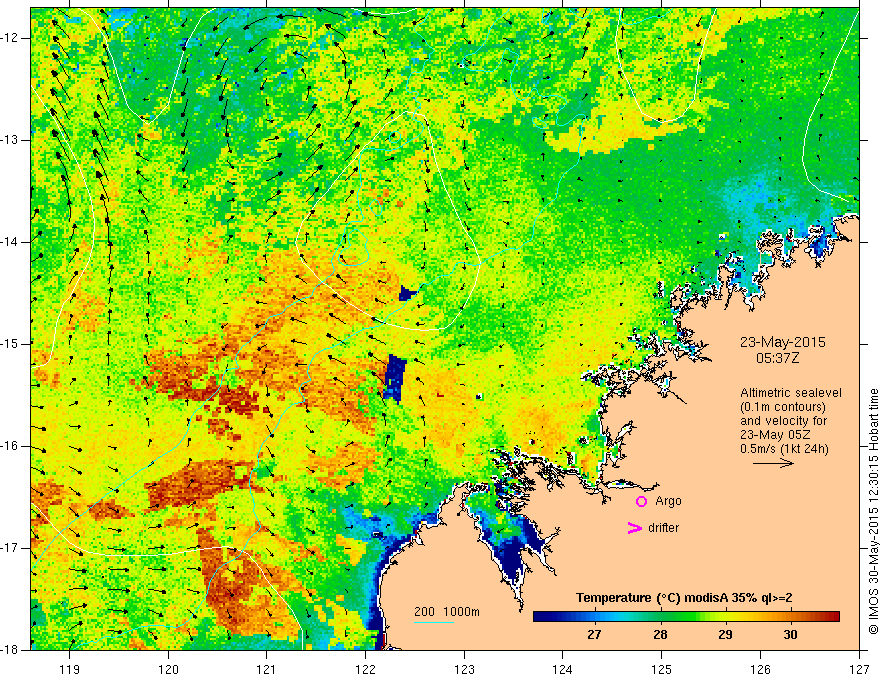Click longitude axis label '126'
Screen dimensions: 880x680
[760, 669]
